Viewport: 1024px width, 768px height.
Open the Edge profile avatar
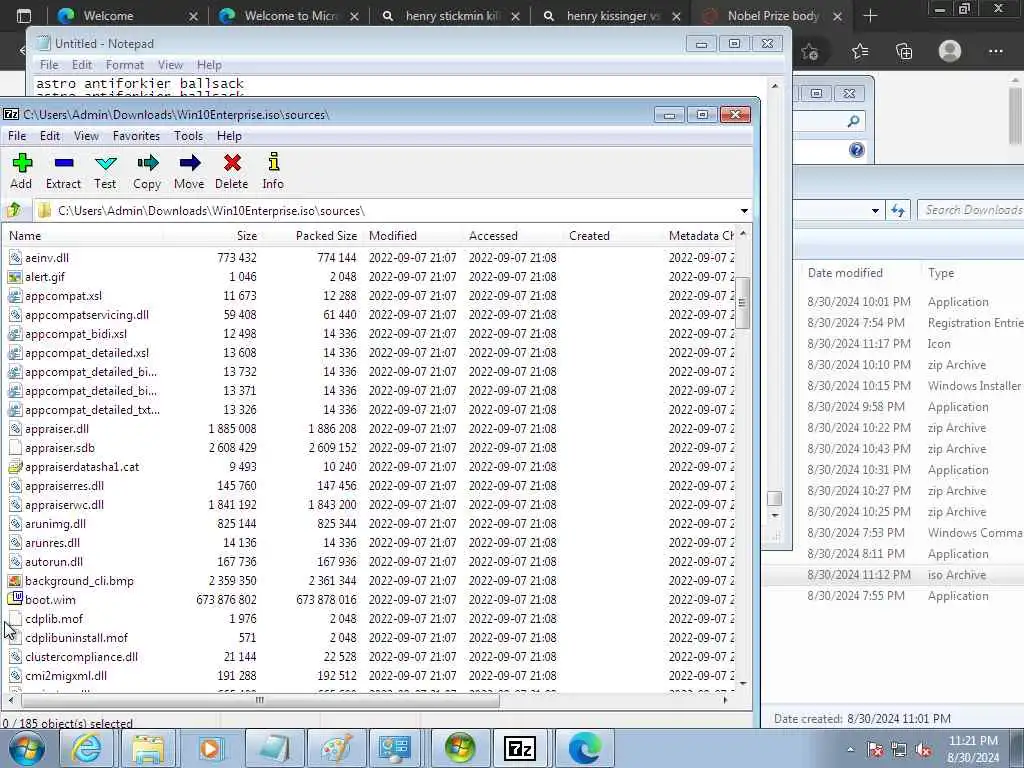click(950, 51)
